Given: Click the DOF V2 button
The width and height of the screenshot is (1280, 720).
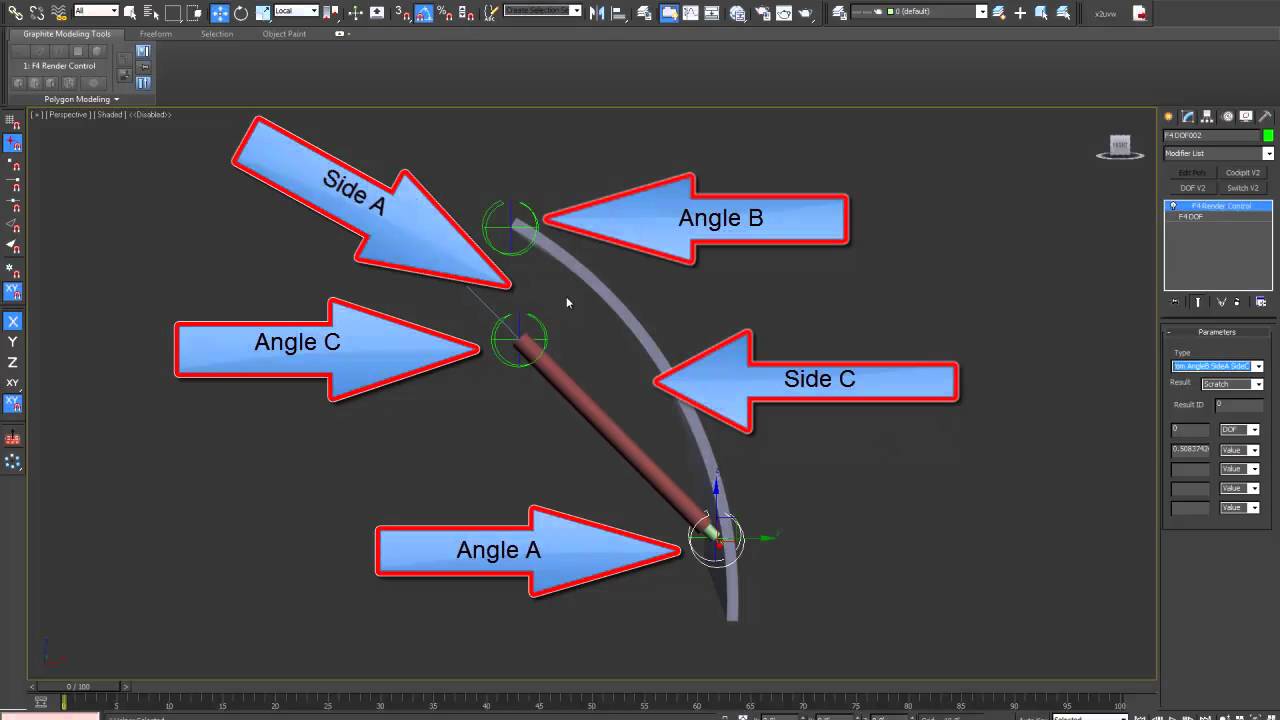Looking at the screenshot, I should (1193, 188).
